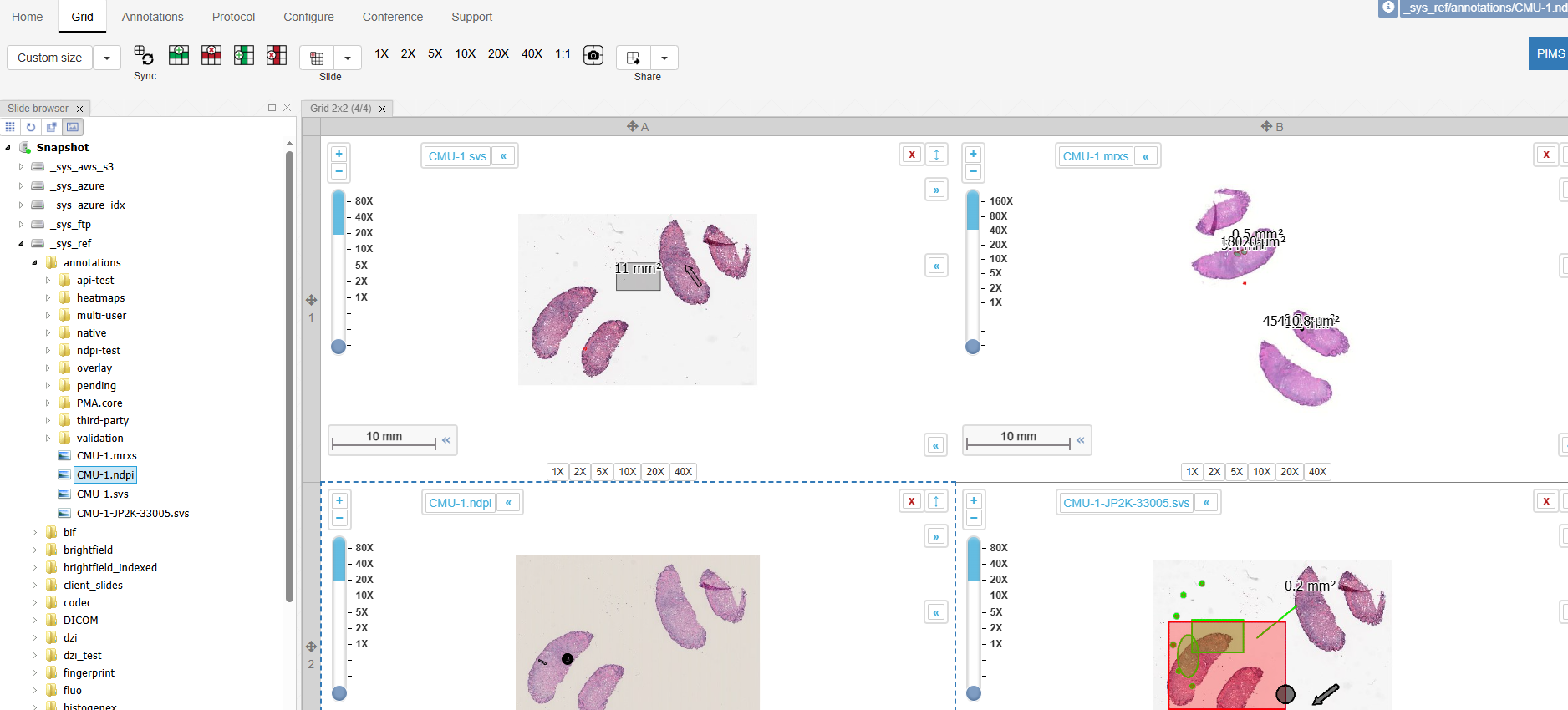This screenshot has width=1568, height=710.
Task: Take a snapshot with the camera icon
Action: coord(593,56)
